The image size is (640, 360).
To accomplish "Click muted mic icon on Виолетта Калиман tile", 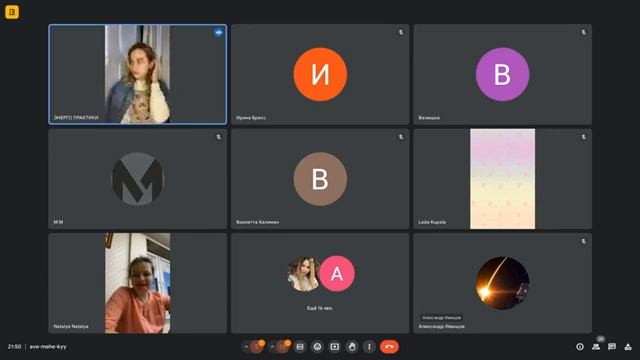I will [401, 137].
